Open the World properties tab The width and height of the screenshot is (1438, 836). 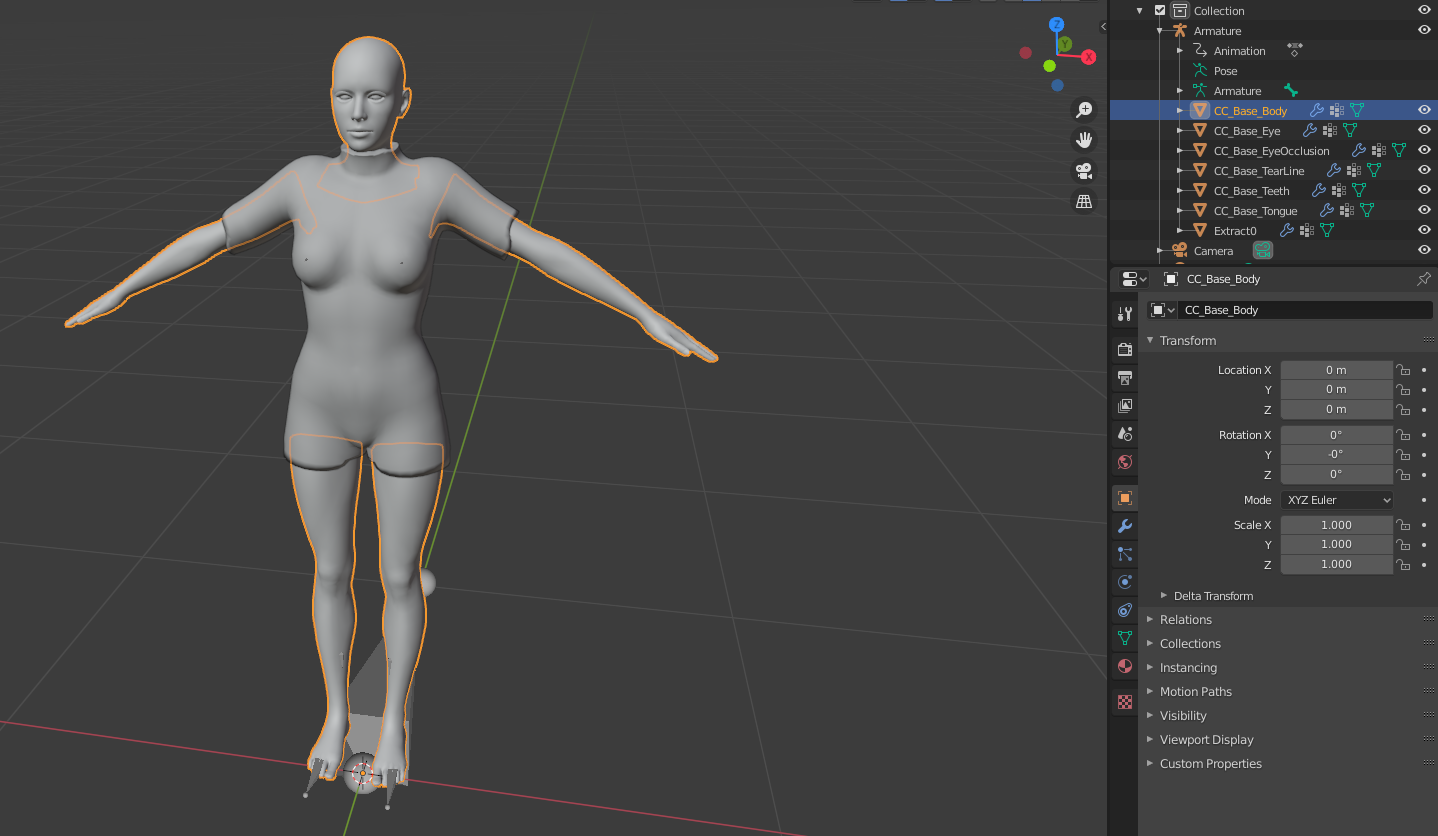(1125, 461)
